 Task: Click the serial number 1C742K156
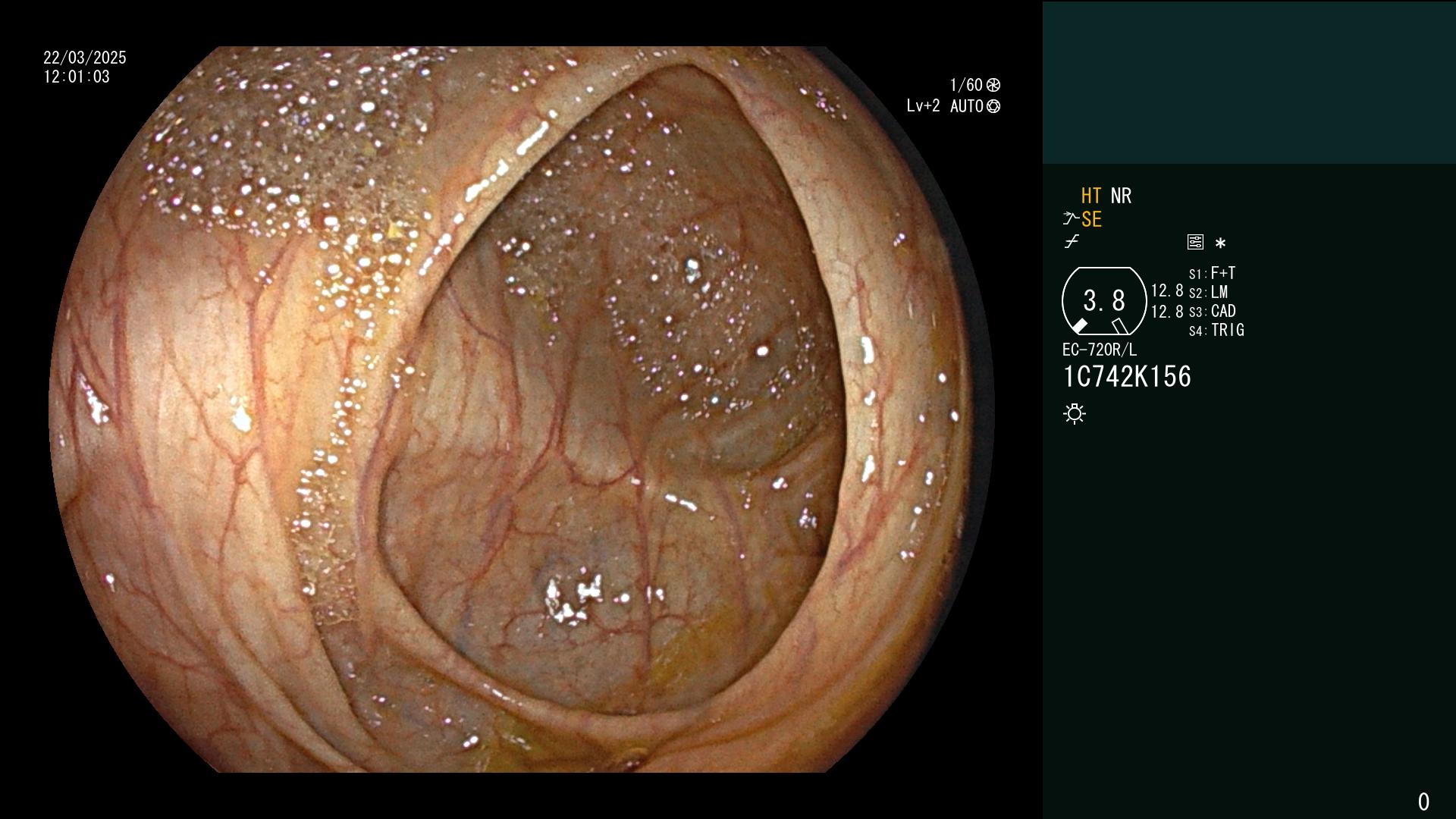coord(1127,377)
